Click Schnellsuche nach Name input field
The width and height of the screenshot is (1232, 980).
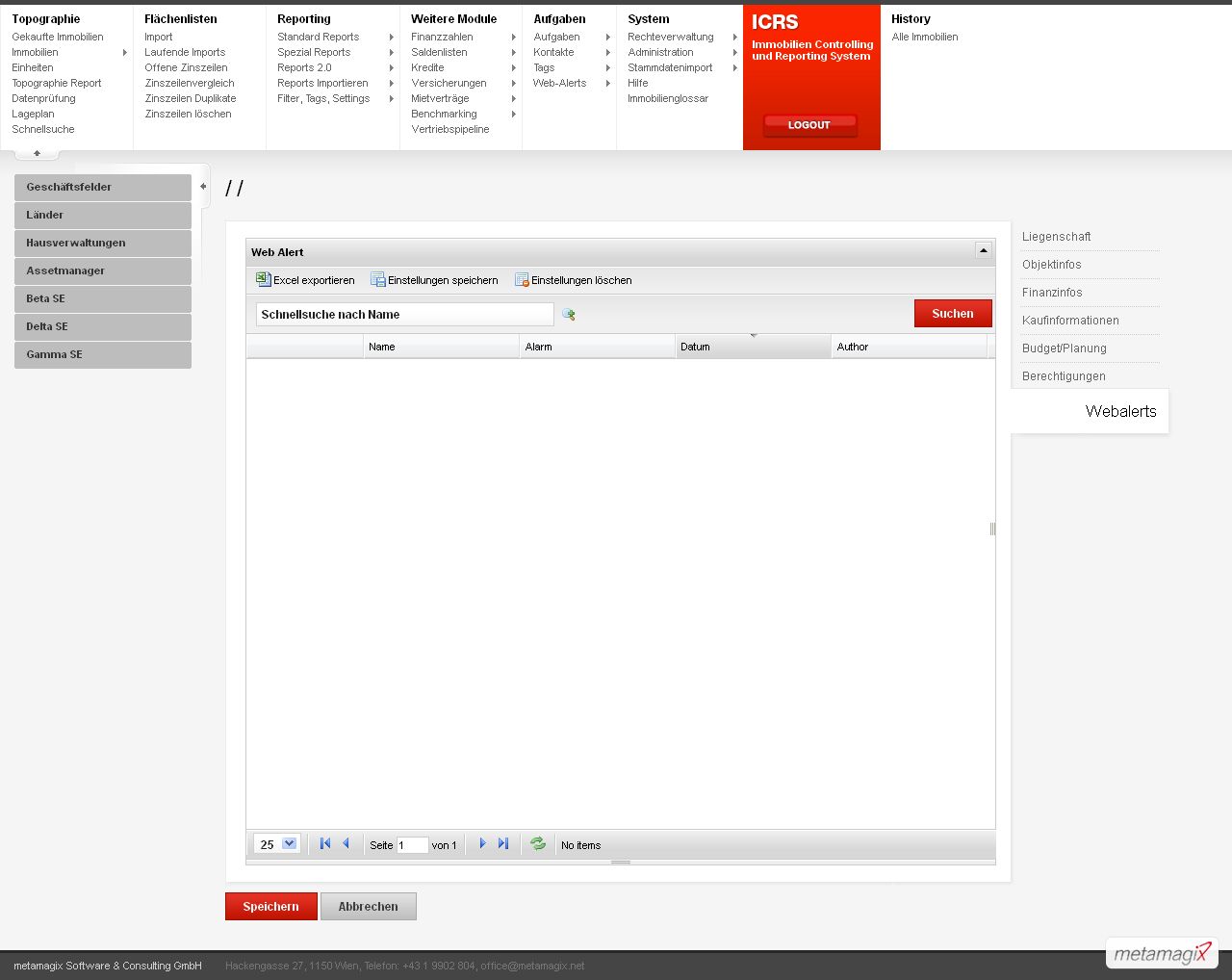point(404,314)
